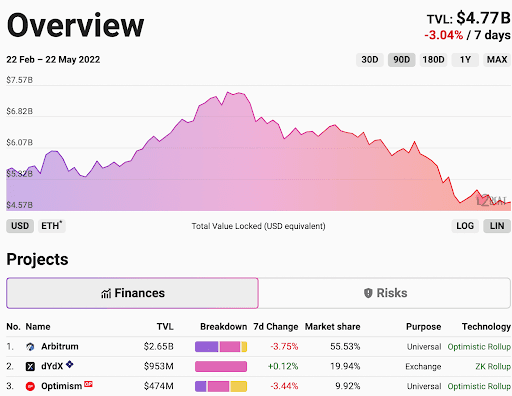Viewport: 512px width, 396px height.
Task: Click the L2BEAT watermark on chart
Action: point(491,200)
